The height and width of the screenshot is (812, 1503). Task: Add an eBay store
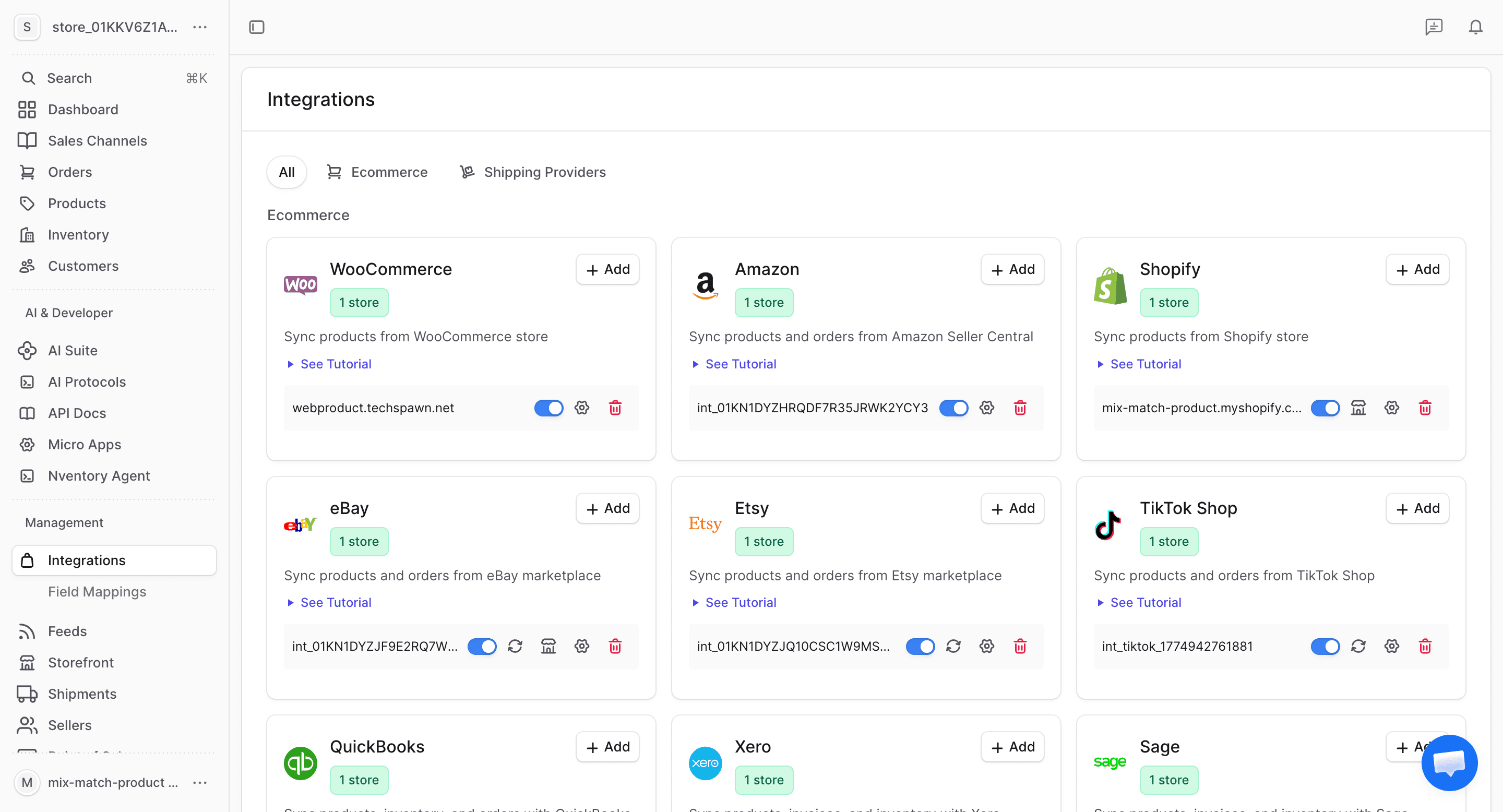point(607,509)
